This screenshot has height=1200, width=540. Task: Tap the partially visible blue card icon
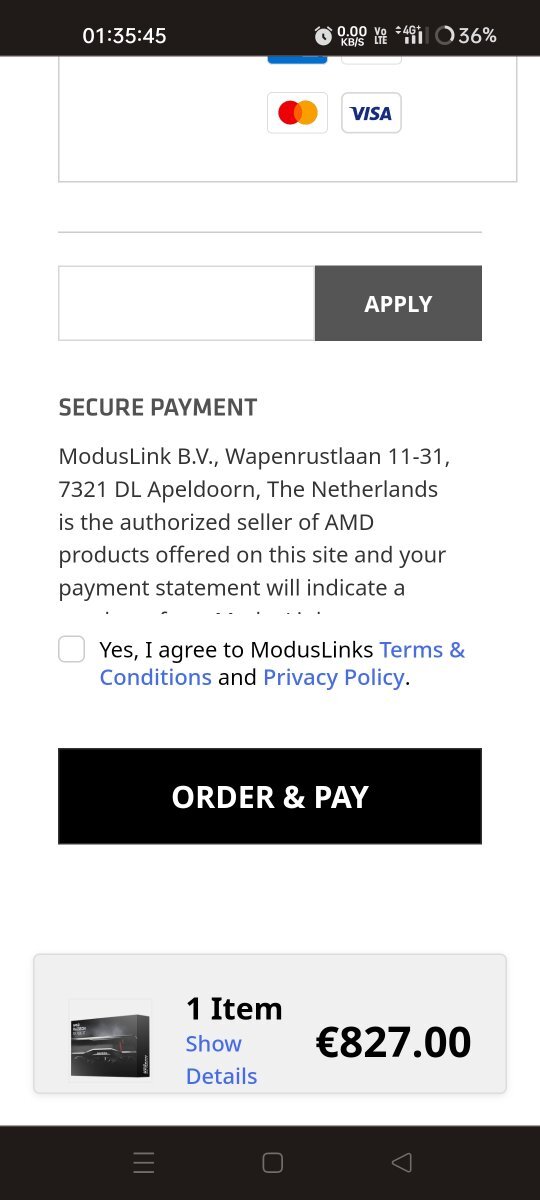click(x=297, y=59)
